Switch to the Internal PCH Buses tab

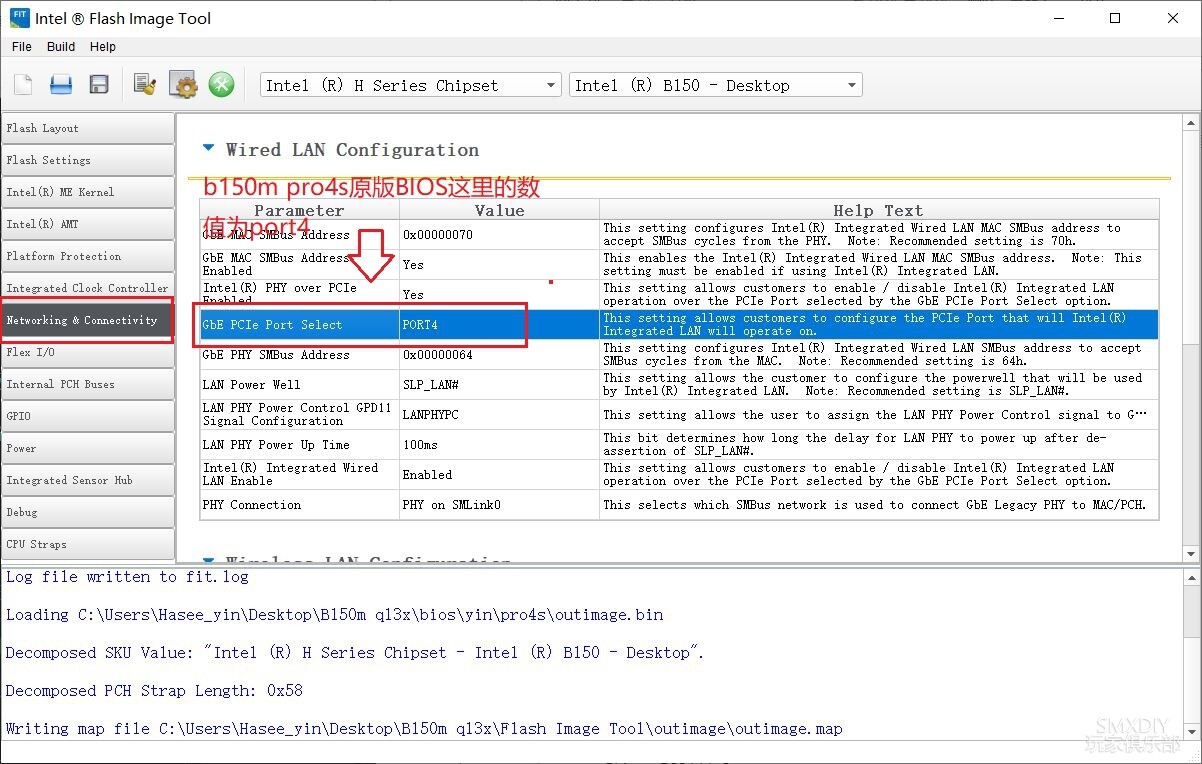87,384
